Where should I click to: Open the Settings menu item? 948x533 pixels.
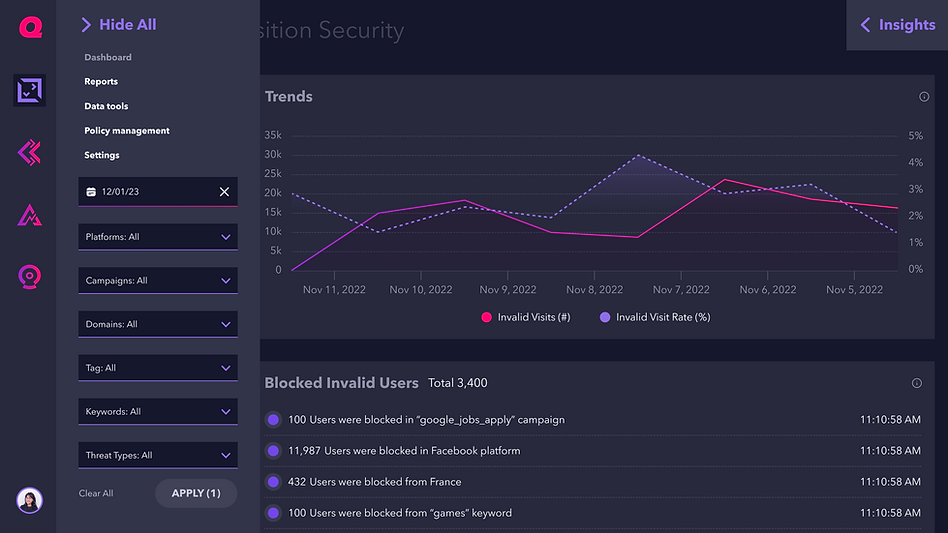point(102,155)
